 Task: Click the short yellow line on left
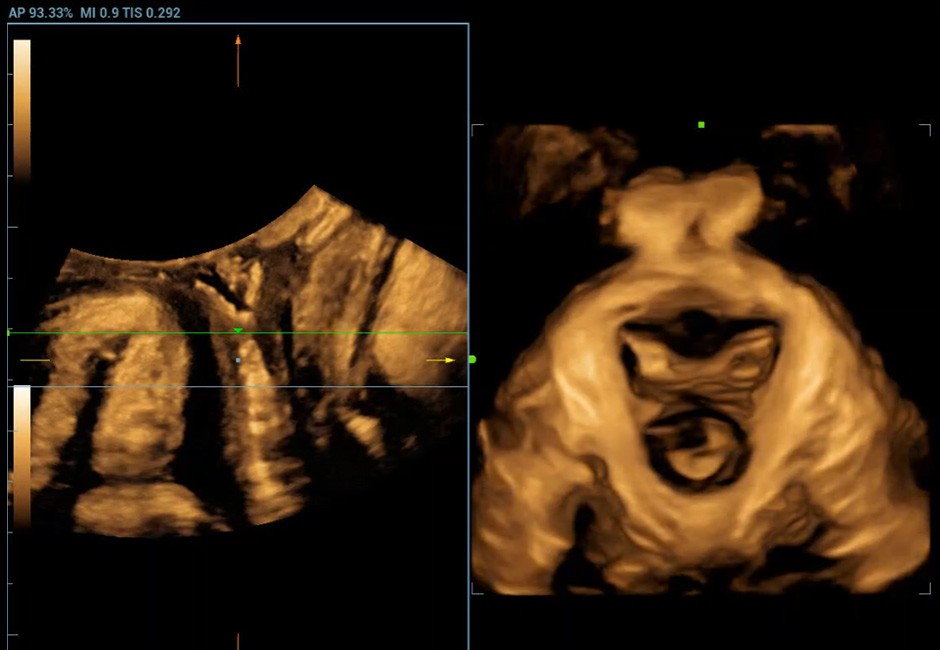35,360
